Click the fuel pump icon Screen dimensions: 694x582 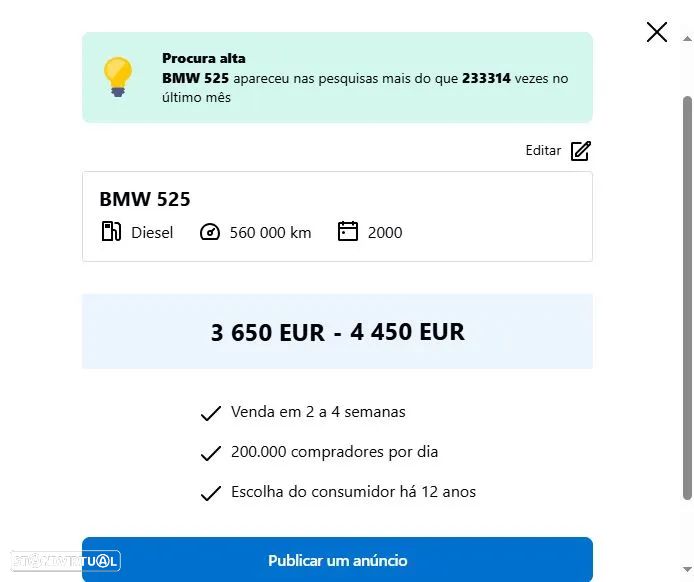pos(111,232)
